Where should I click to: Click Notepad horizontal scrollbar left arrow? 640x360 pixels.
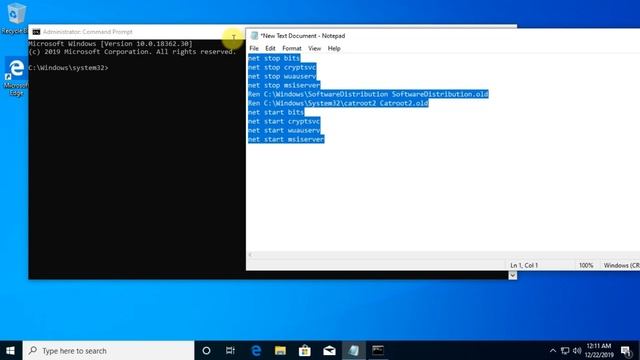(250, 255)
